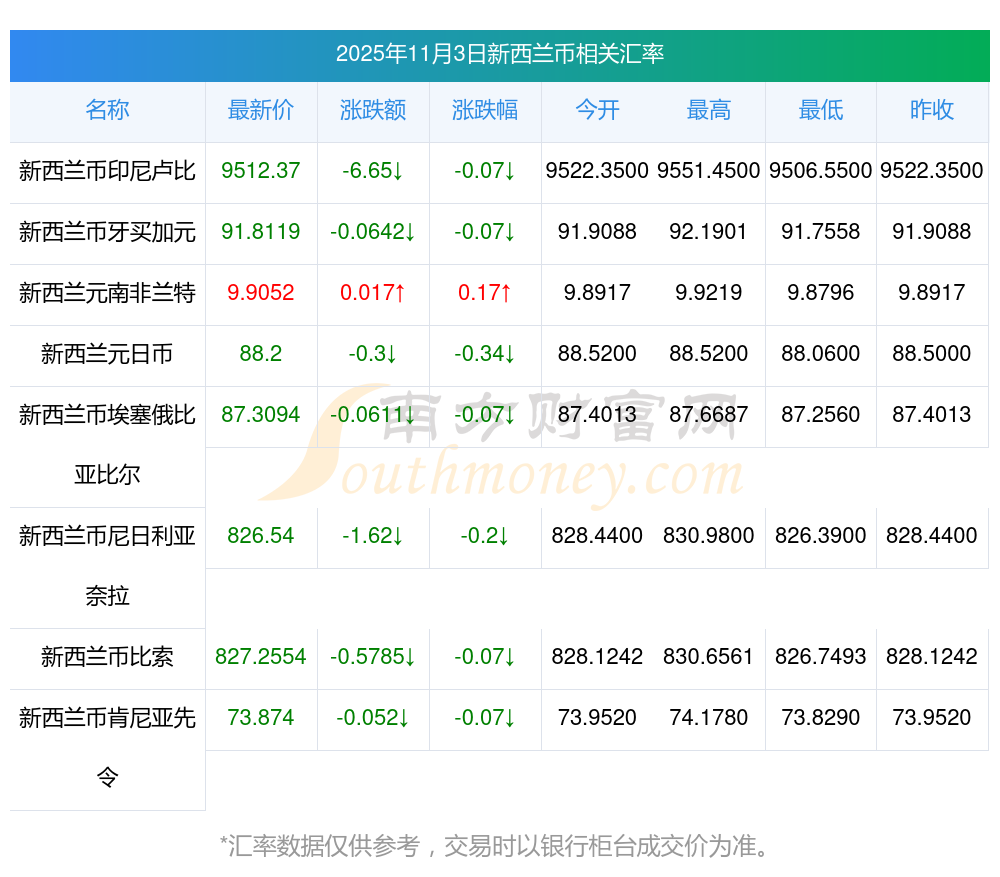Click the red latest price 9.9052
The height and width of the screenshot is (877, 1000).
pos(261,293)
